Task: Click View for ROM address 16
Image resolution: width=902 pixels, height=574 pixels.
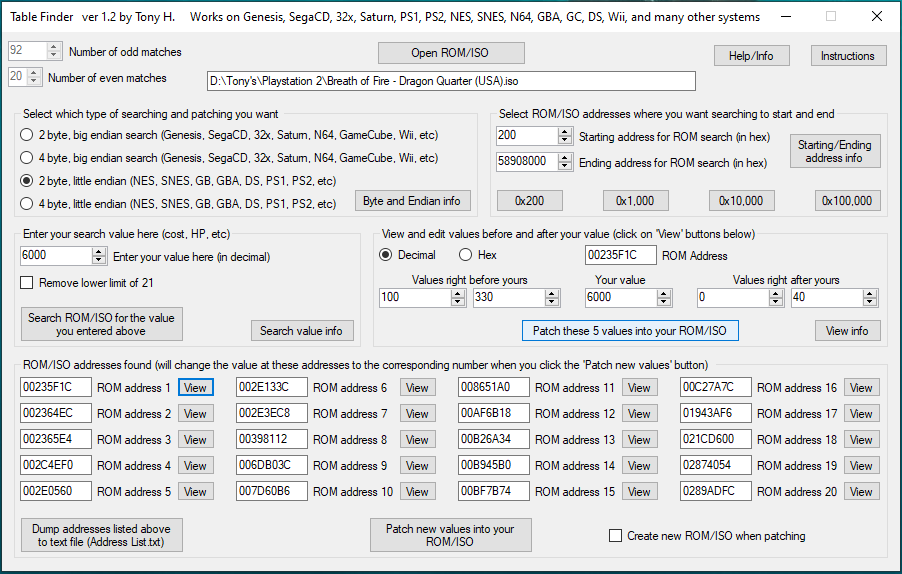Action: coord(861,387)
